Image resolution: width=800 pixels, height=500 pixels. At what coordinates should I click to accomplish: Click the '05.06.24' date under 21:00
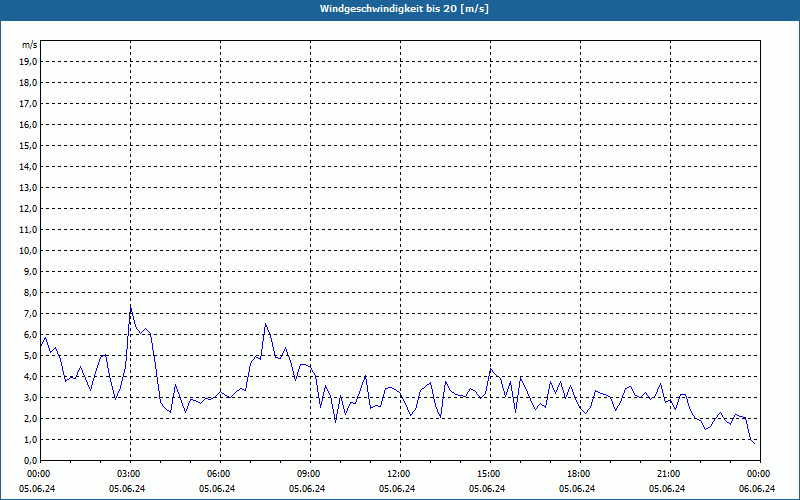click(x=667, y=489)
